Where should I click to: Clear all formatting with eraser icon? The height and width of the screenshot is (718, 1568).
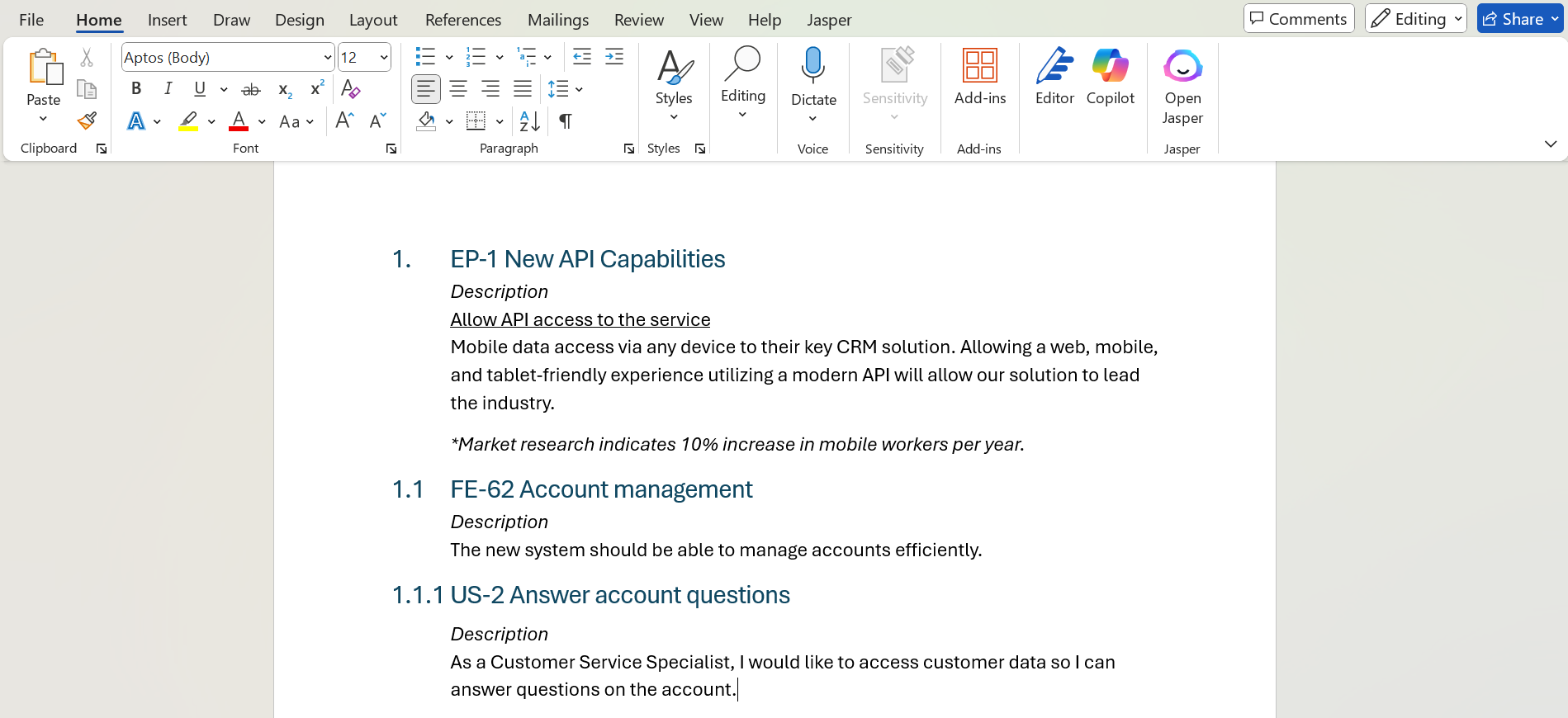coord(350,89)
